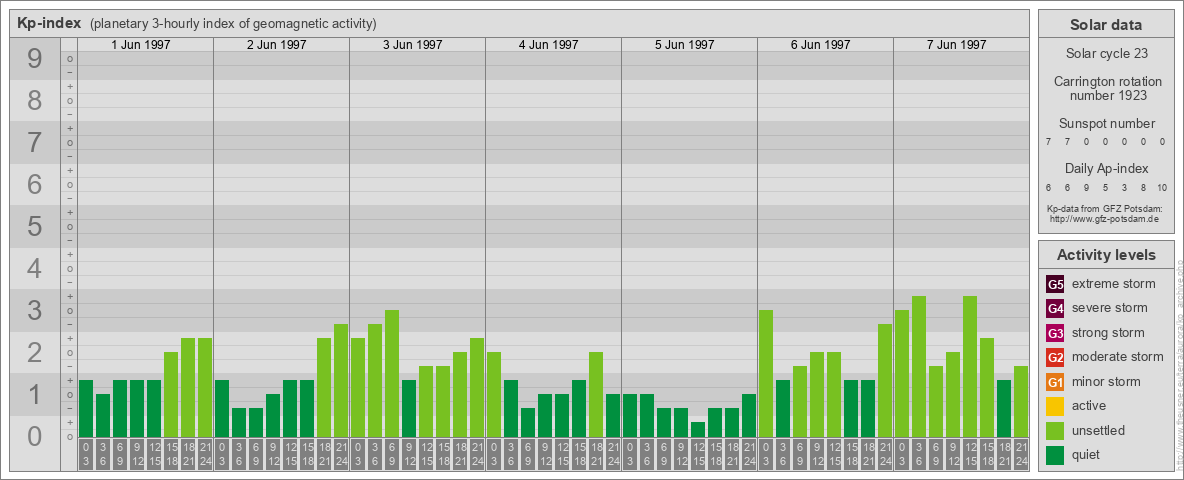This screenshot has width=1184, height=480.
Task: Click the number 9 on the Kp axis
Action: tap(34, 59)
